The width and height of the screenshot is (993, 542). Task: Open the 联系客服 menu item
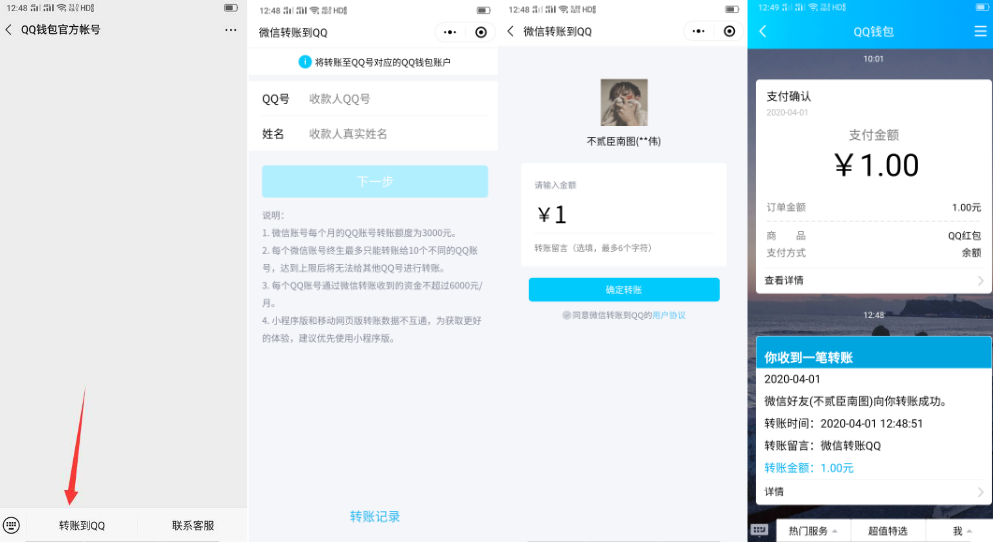tap(193, 526)
